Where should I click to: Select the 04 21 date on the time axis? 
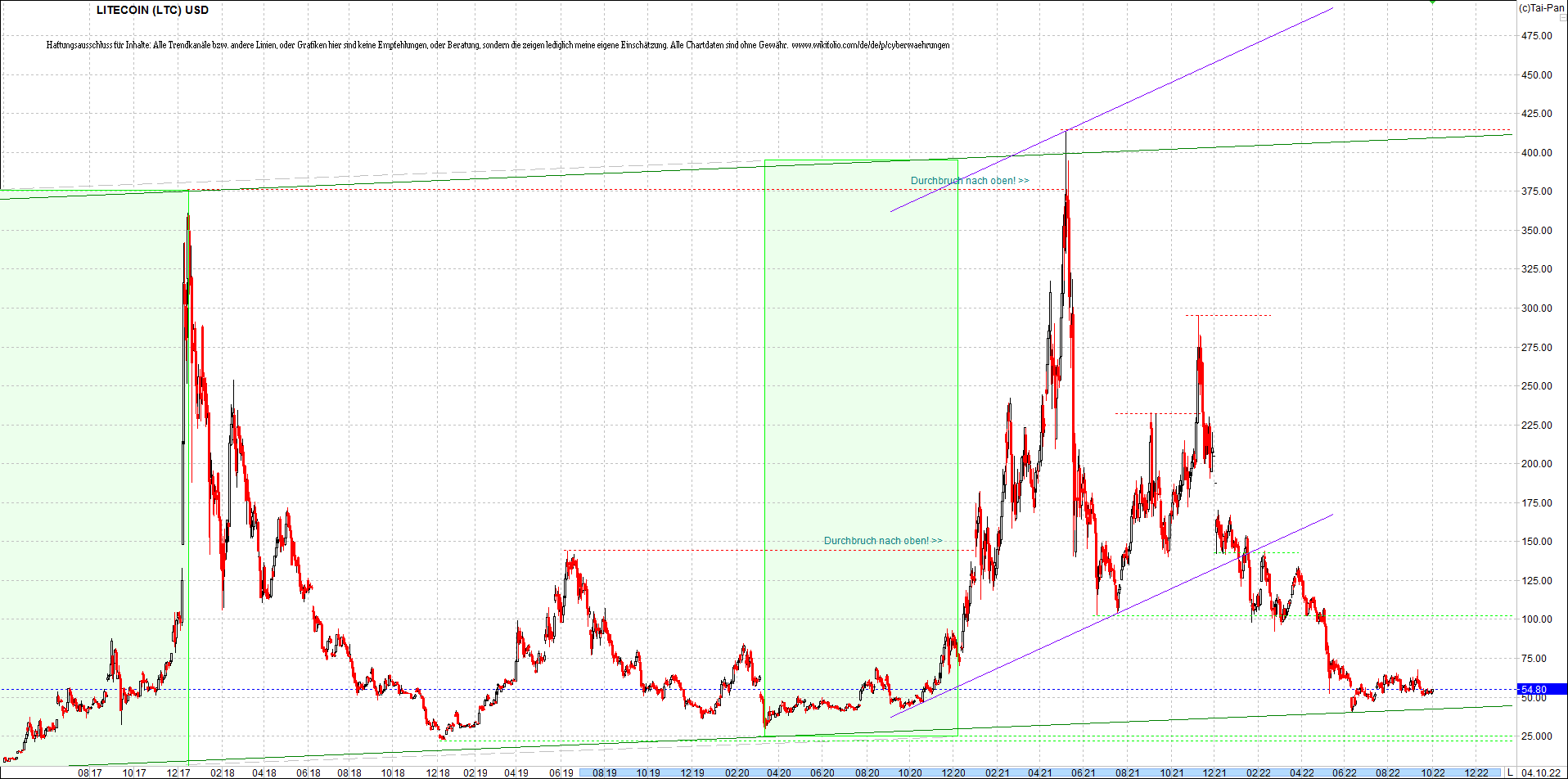1040,772
